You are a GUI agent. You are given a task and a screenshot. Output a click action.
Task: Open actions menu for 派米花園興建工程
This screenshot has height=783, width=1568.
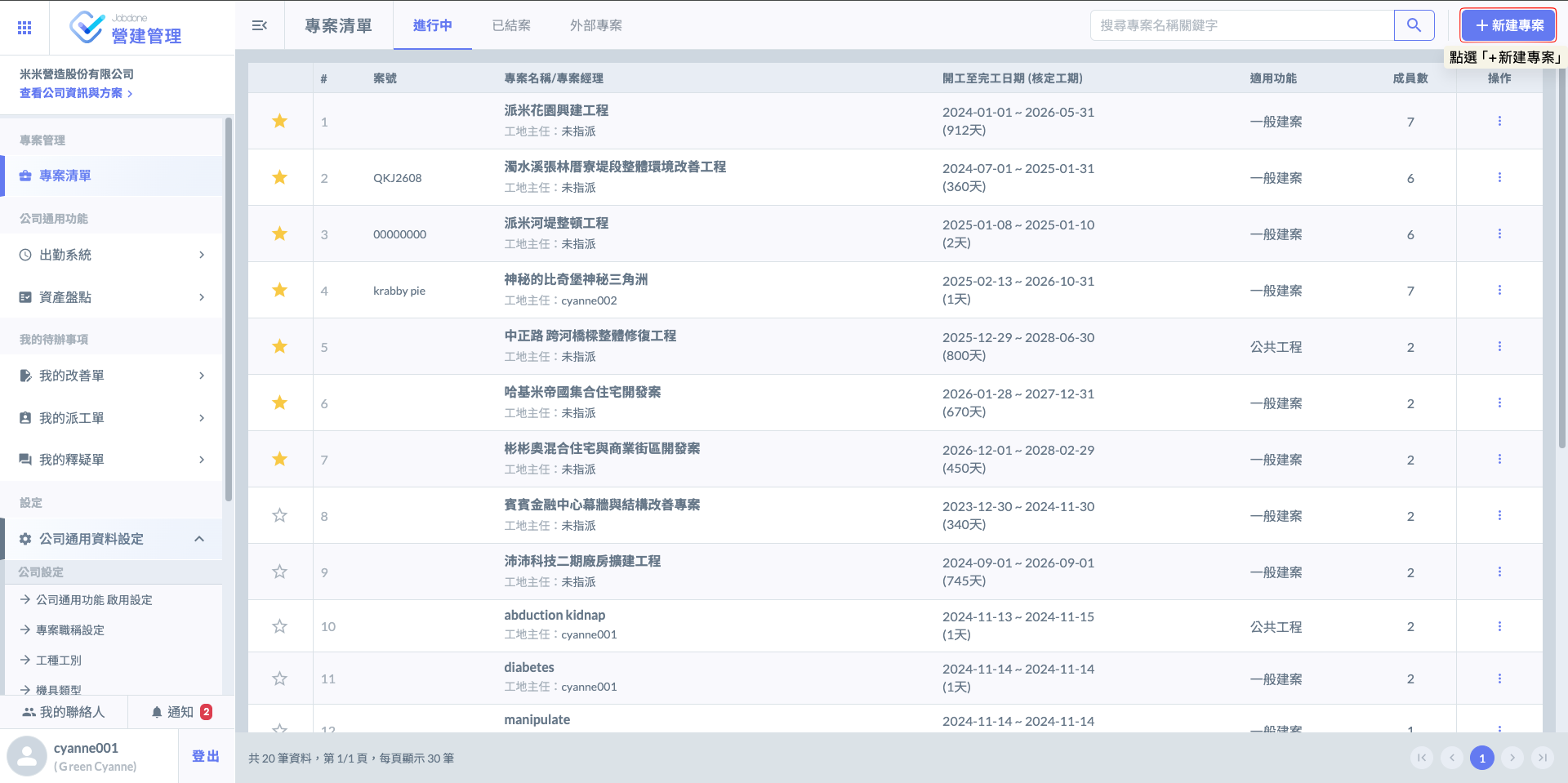click(1499, 121)
